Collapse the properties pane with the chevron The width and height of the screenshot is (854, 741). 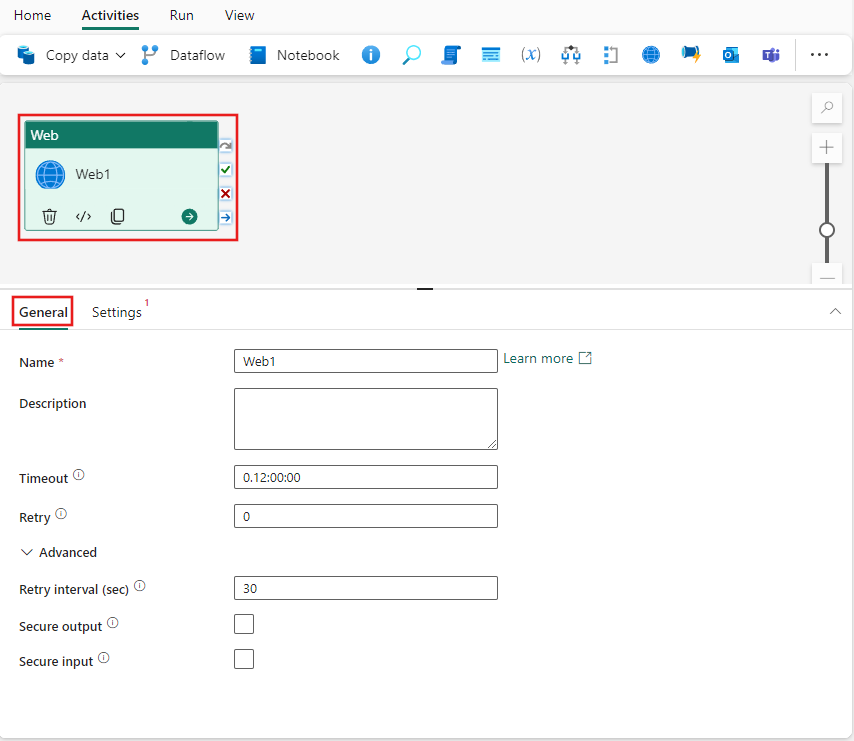tap(836, 311)
